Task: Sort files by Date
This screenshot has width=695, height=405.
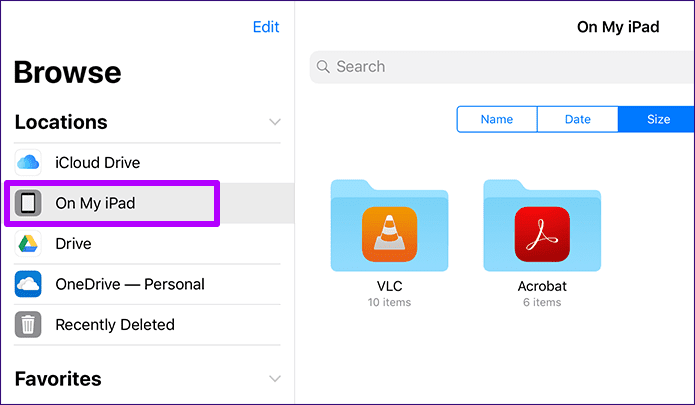Action: [x=578, y=119]
